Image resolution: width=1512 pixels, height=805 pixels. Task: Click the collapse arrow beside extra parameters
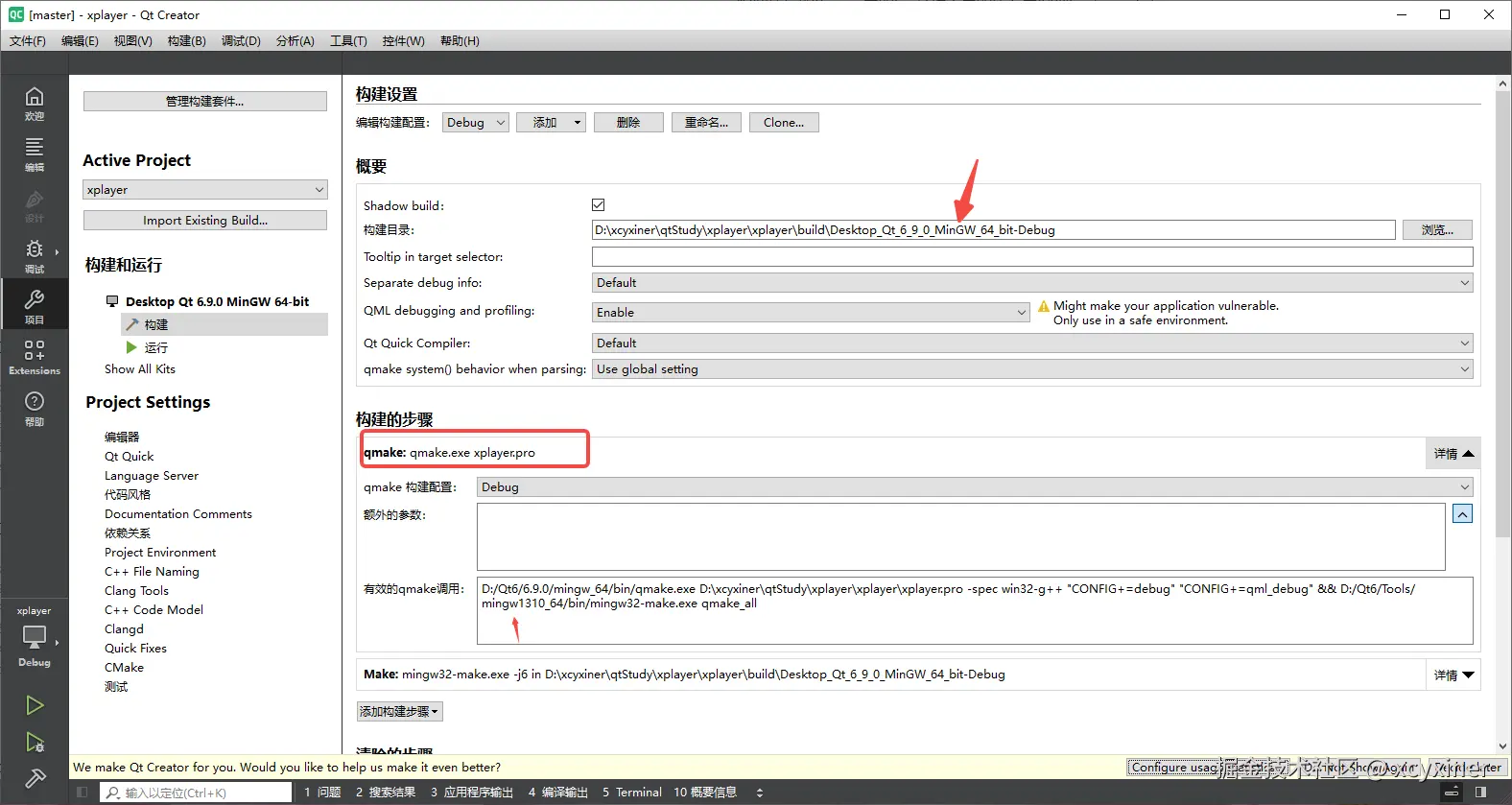[1462, 514]
